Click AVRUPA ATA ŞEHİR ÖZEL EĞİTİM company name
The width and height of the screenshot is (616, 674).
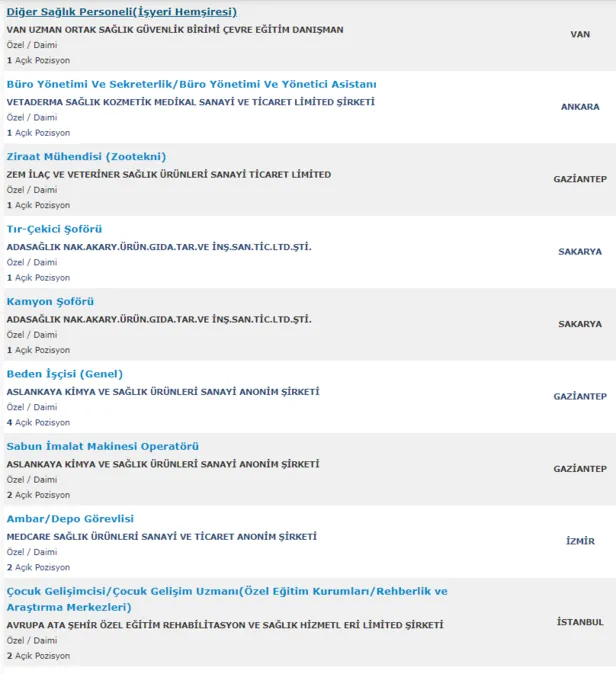224,625
